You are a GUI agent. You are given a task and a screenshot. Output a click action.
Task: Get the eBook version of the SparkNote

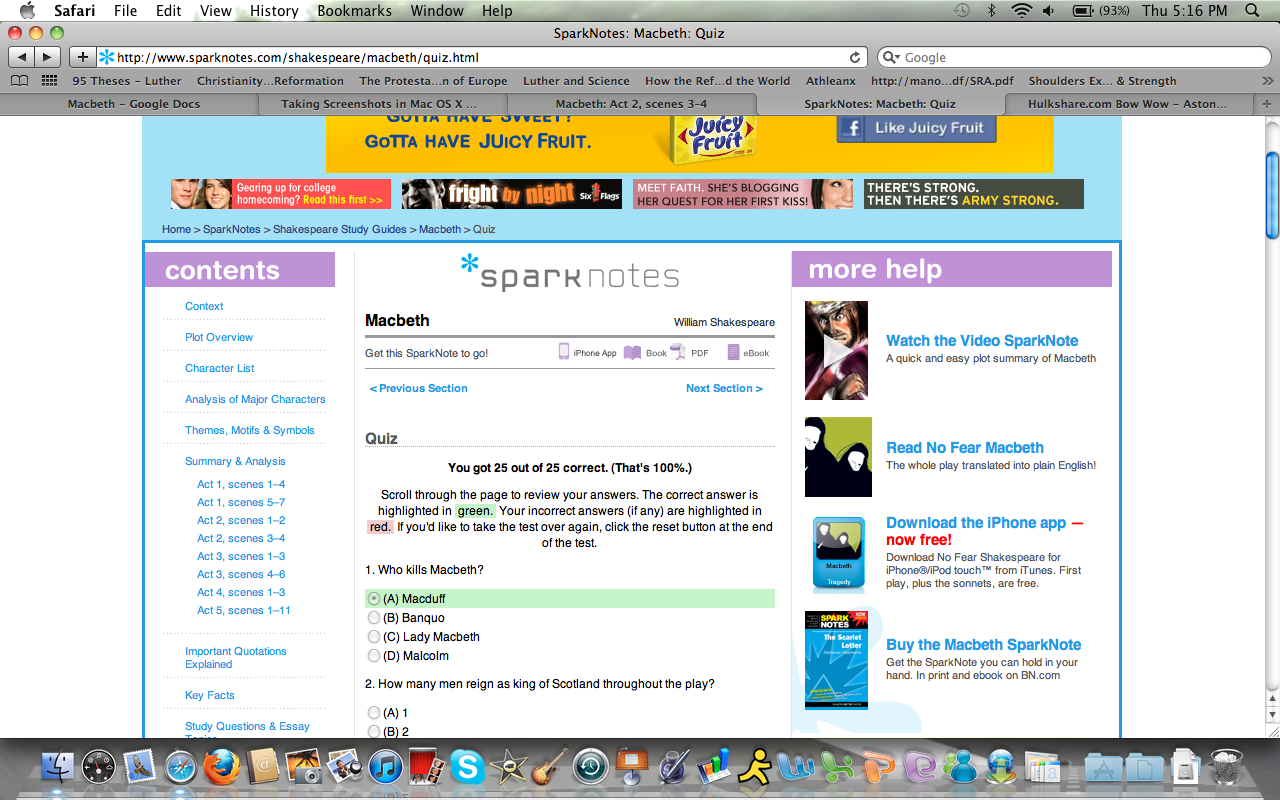tap(748, 352)
